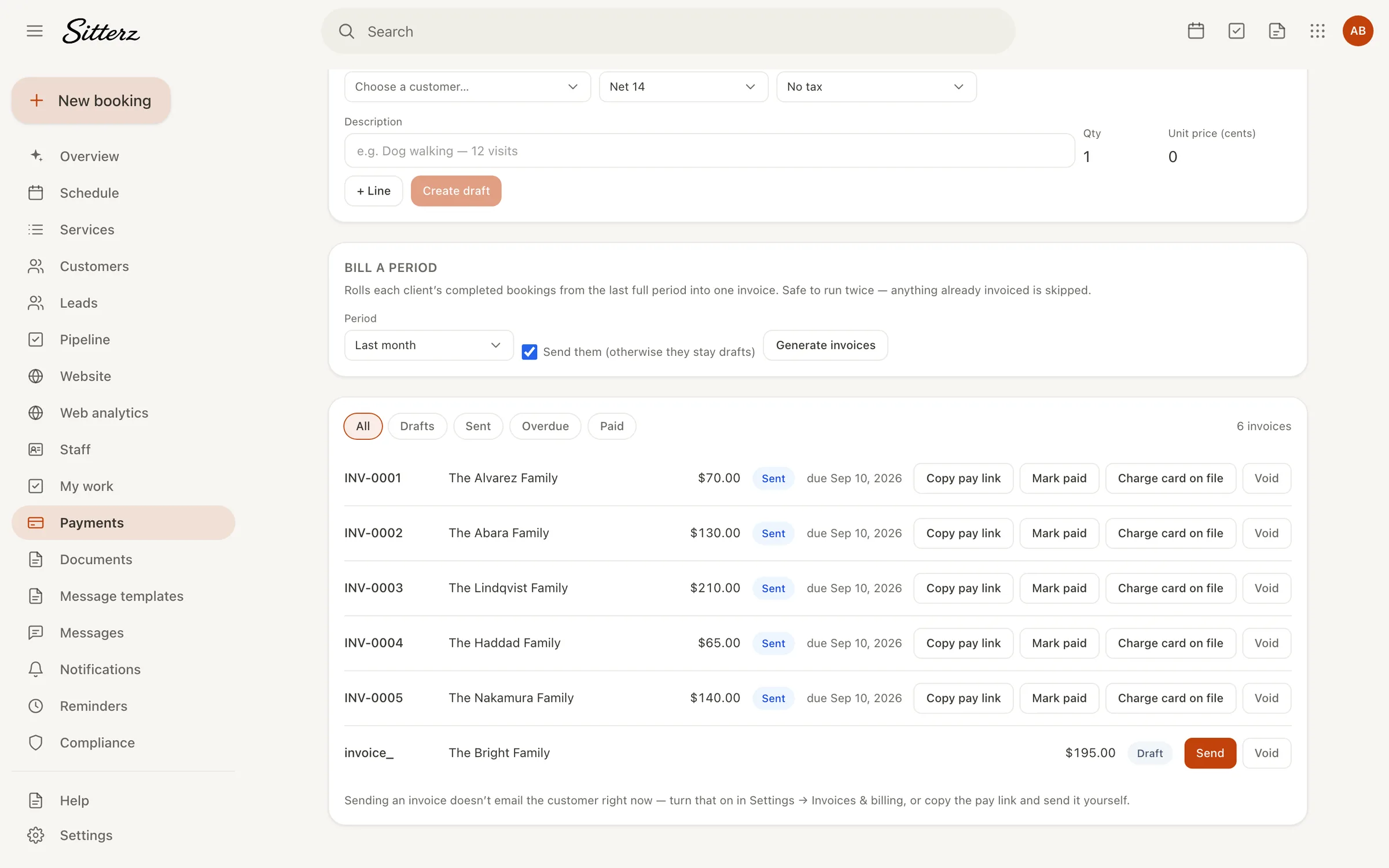Click the Web analytics globe icon
Viewport: 1389px width, 868px height.
pyautogui.click(x=36, y=413)
